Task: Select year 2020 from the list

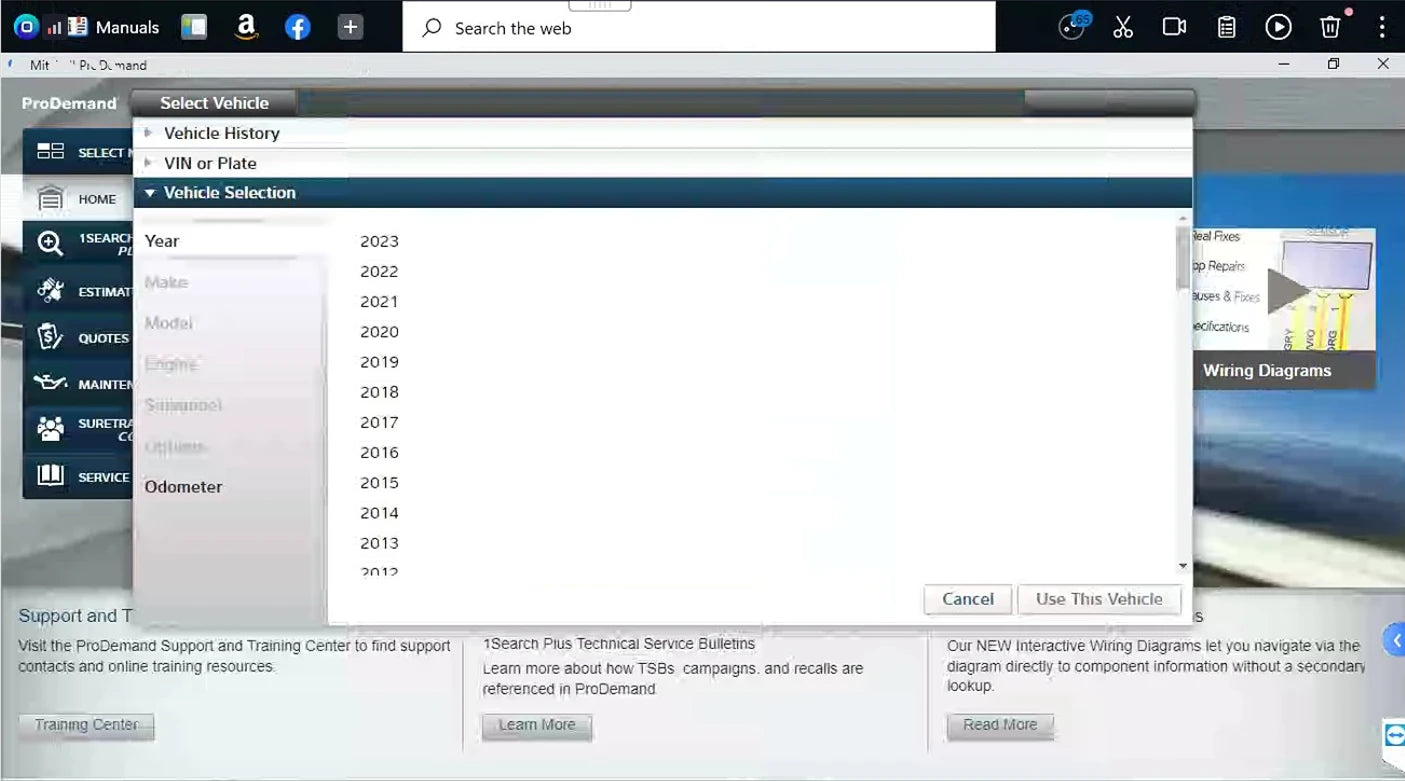Action: click(380, 331)
